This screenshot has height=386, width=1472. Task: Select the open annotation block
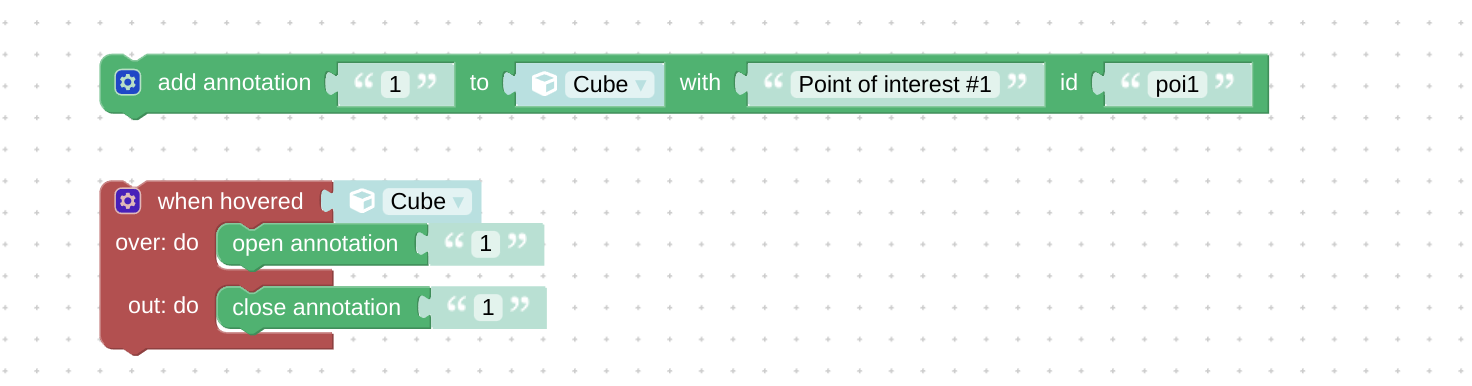coord(315,244)
